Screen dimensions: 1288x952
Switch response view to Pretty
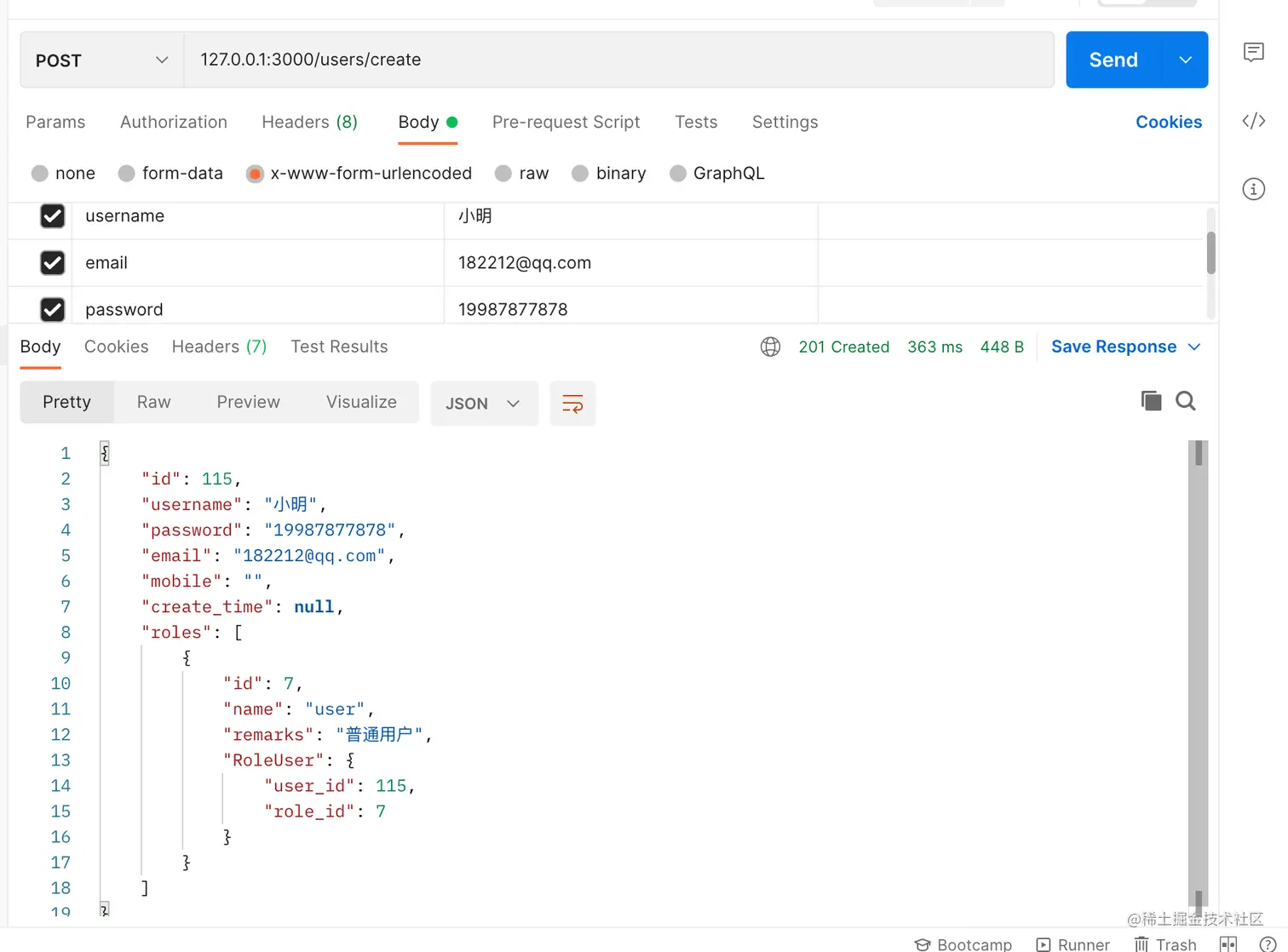tap(66, 402)
